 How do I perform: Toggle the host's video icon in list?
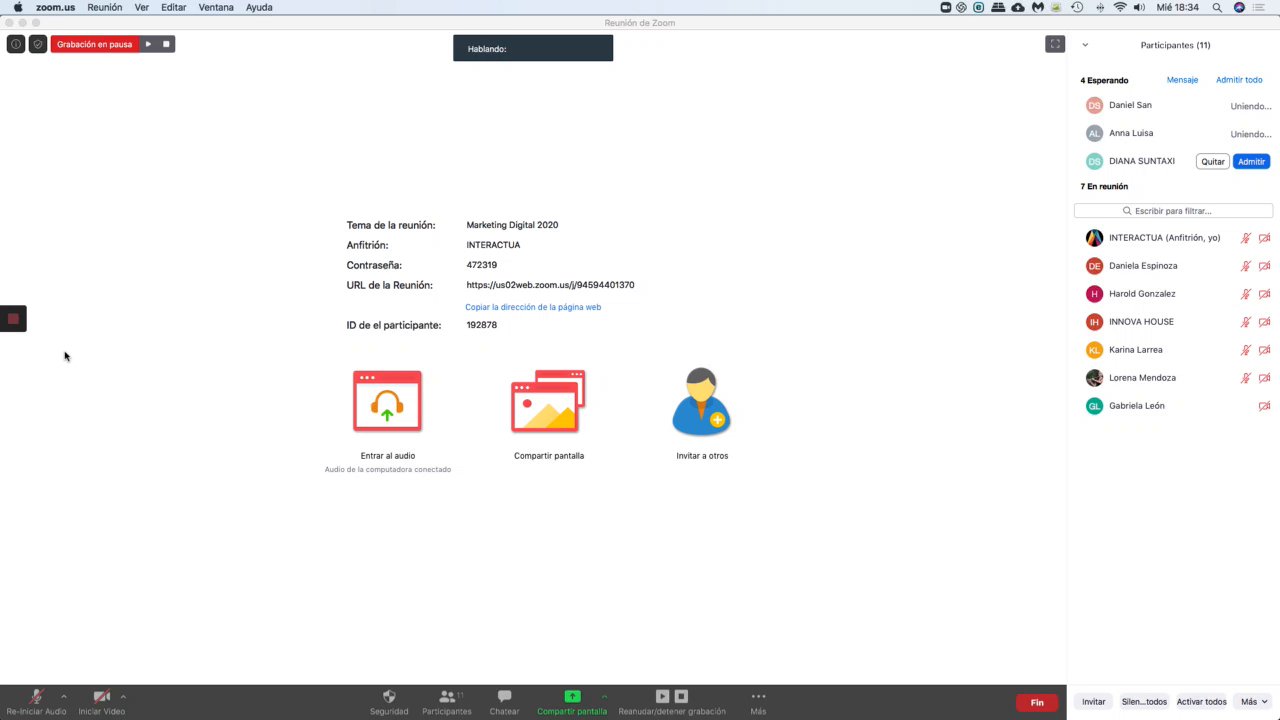click(x=1264, y=238)
